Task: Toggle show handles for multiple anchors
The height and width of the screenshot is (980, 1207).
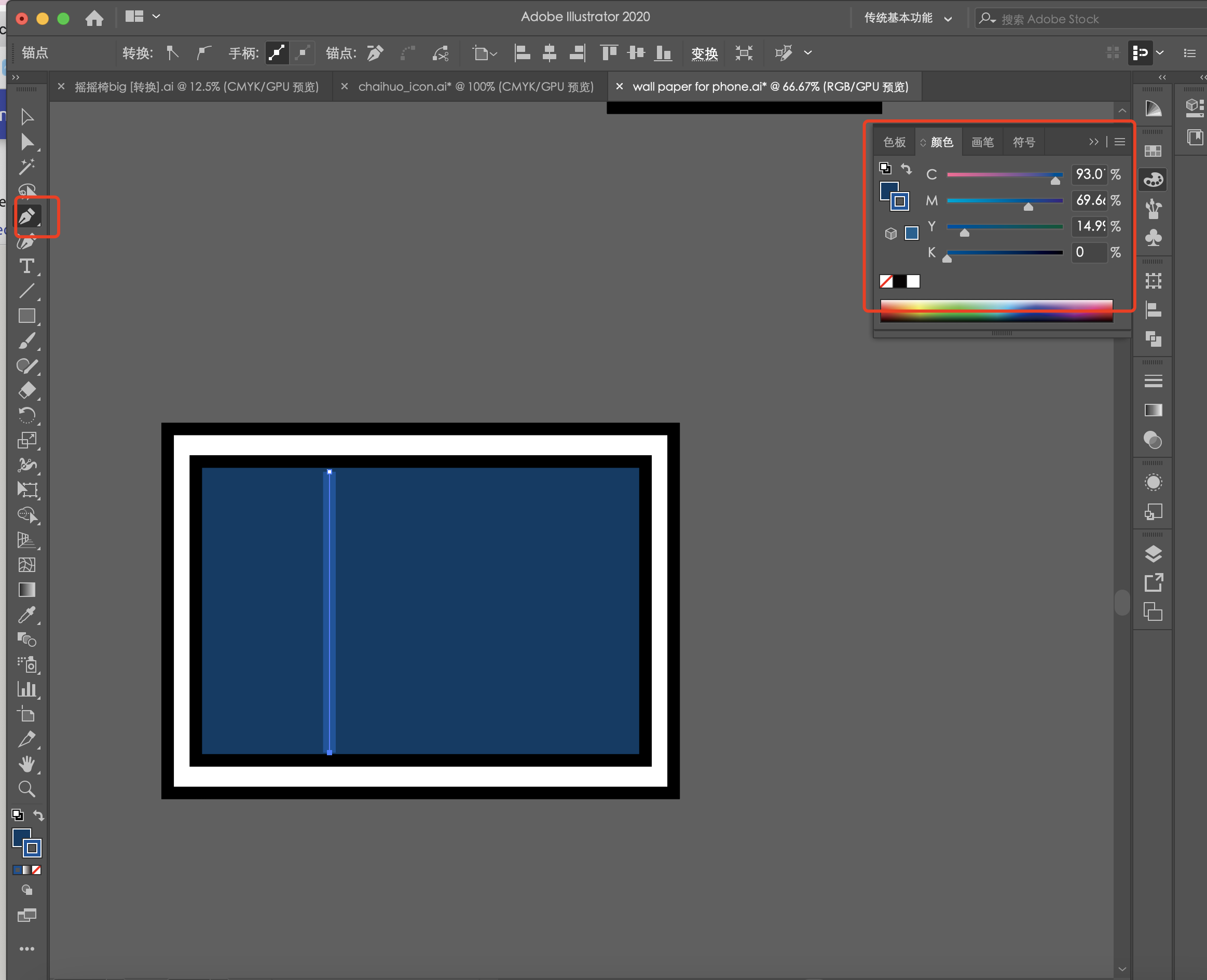Action: pos(277,53)
